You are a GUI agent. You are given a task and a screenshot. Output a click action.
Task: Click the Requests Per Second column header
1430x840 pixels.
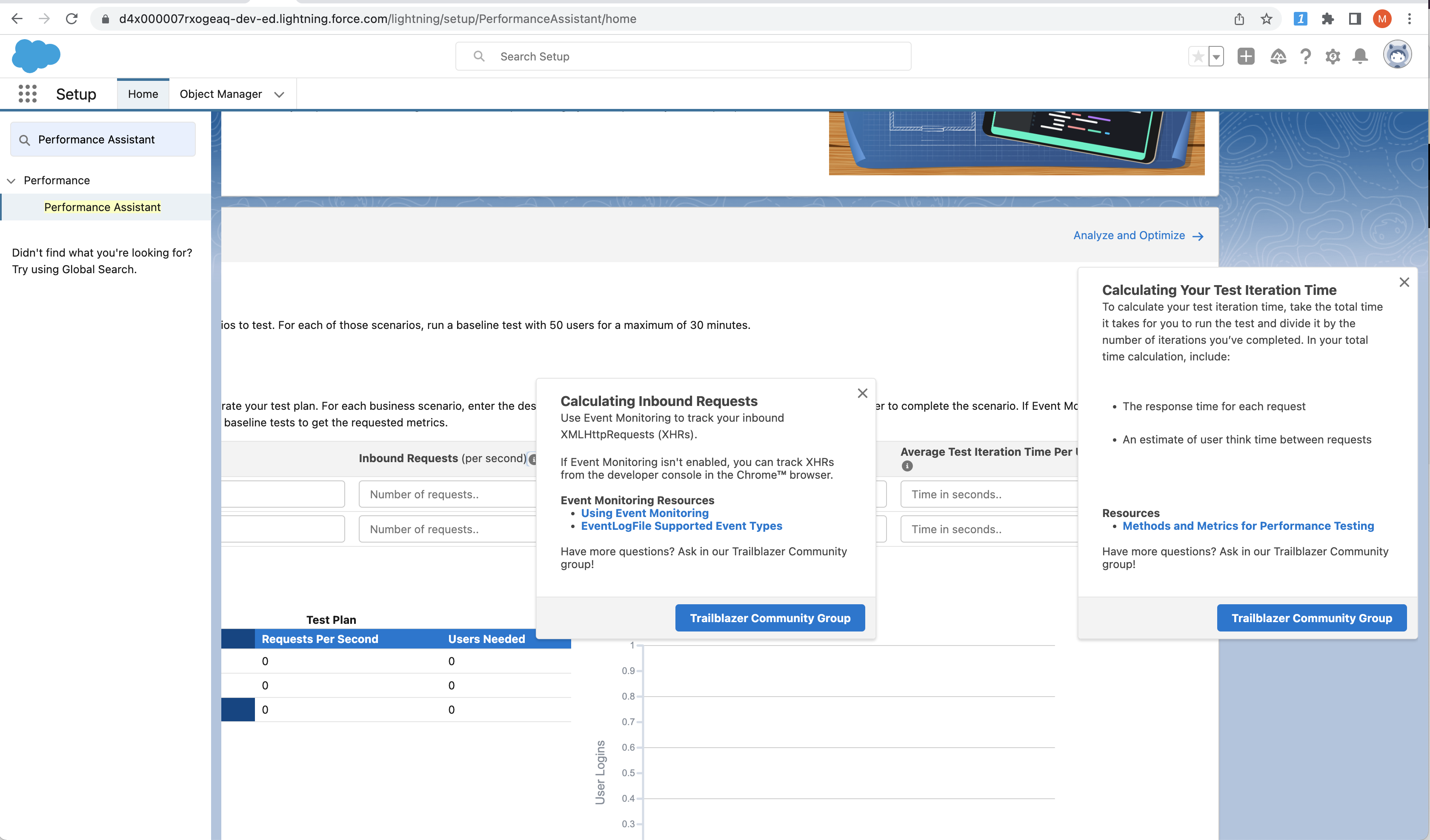320,639
